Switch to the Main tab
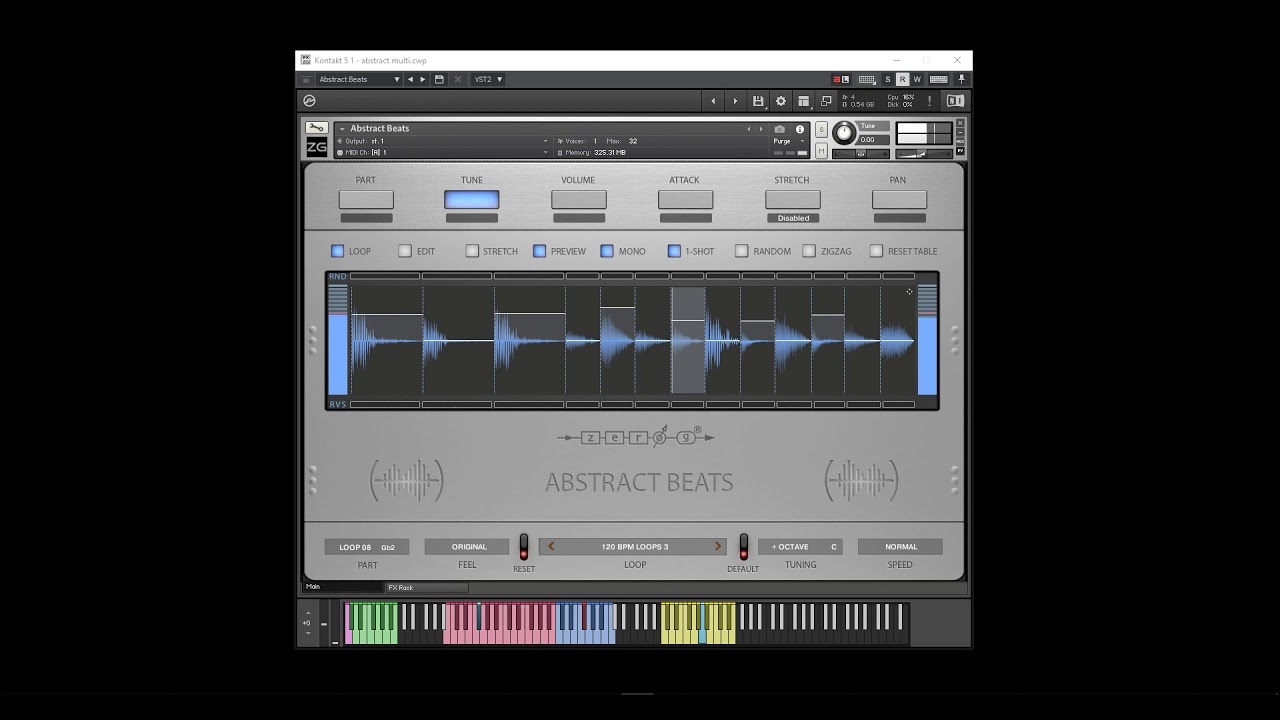This screenshot has width=1280, height=720. click(343, 587)
